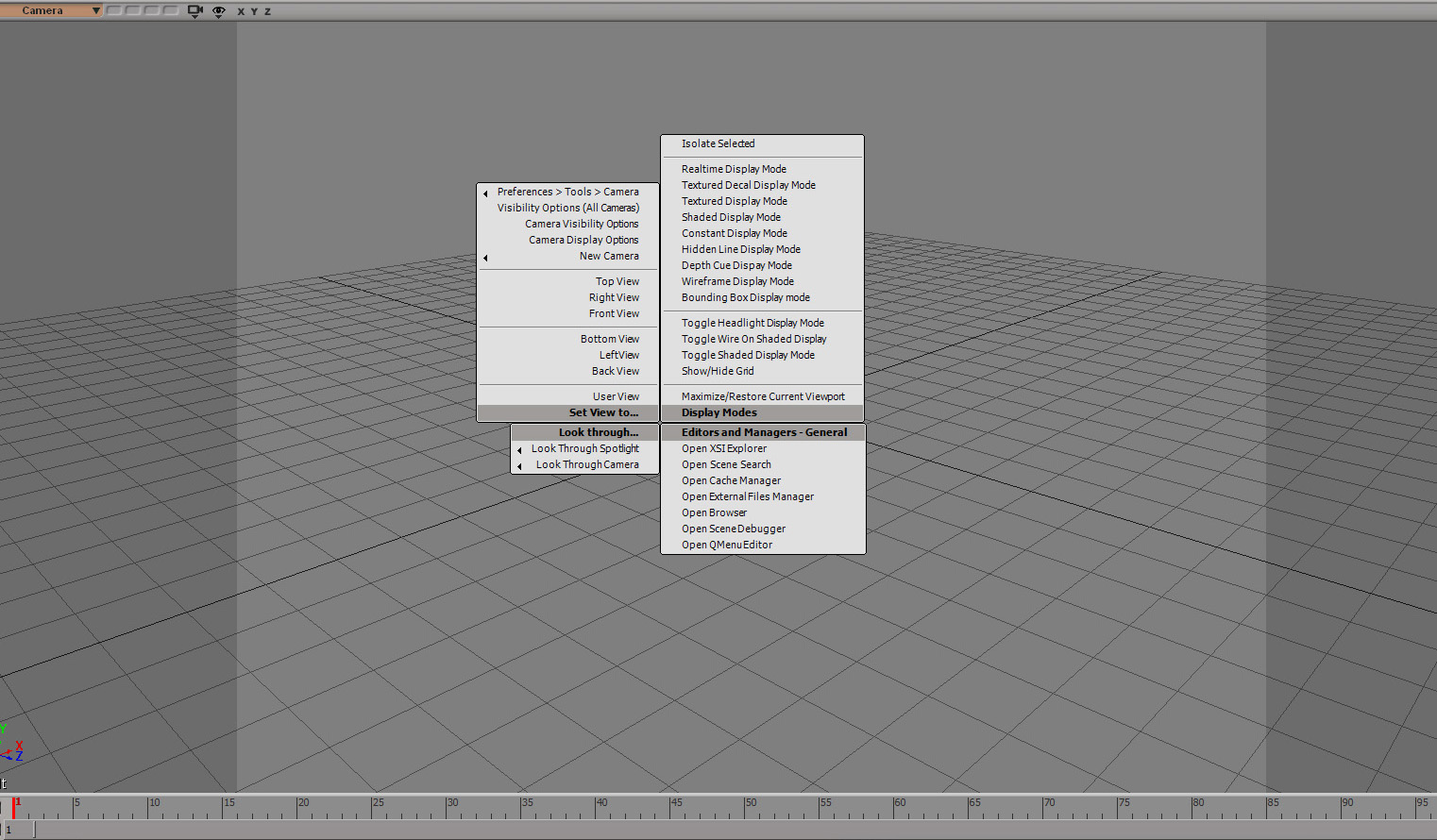
Task: Expand the Preferences > Tools > Camera arrow
Action: (x=485, y=193)
